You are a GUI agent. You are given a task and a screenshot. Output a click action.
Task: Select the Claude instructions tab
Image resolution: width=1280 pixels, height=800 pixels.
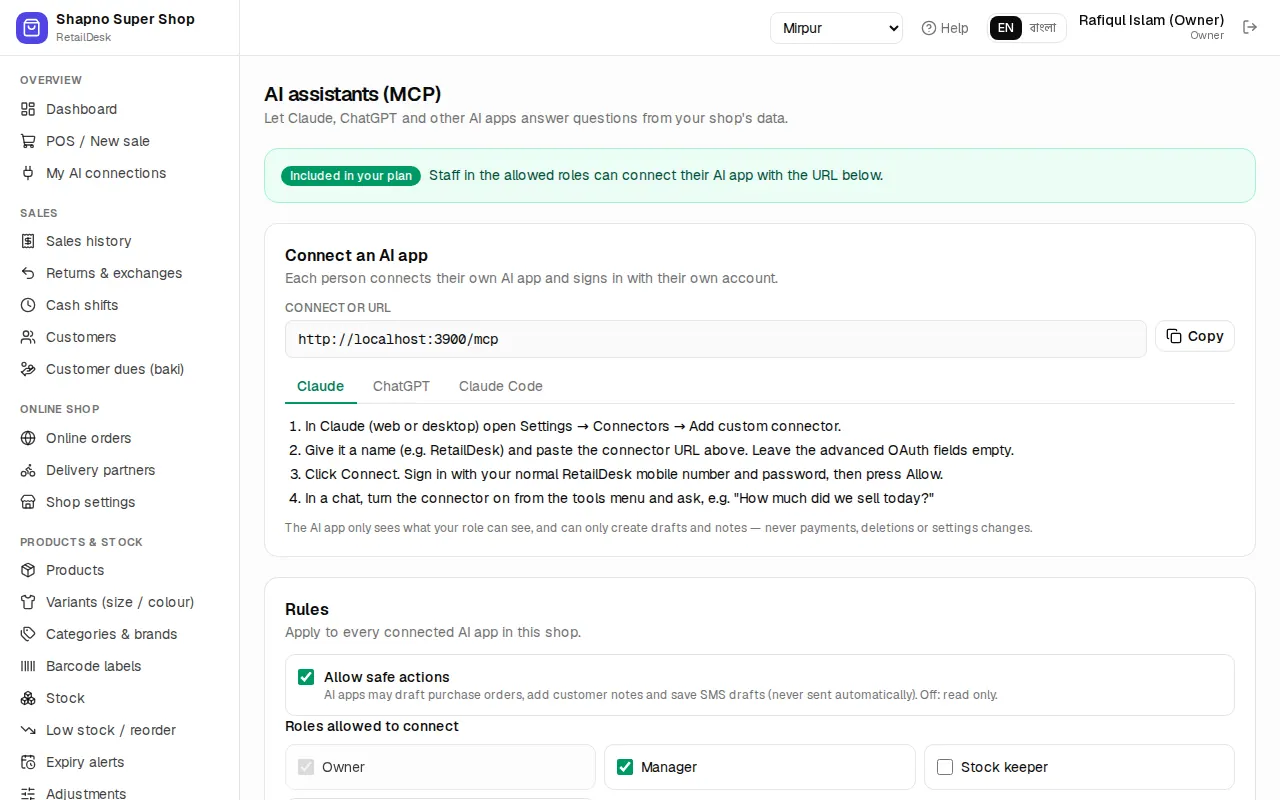[x=320, y=386]
